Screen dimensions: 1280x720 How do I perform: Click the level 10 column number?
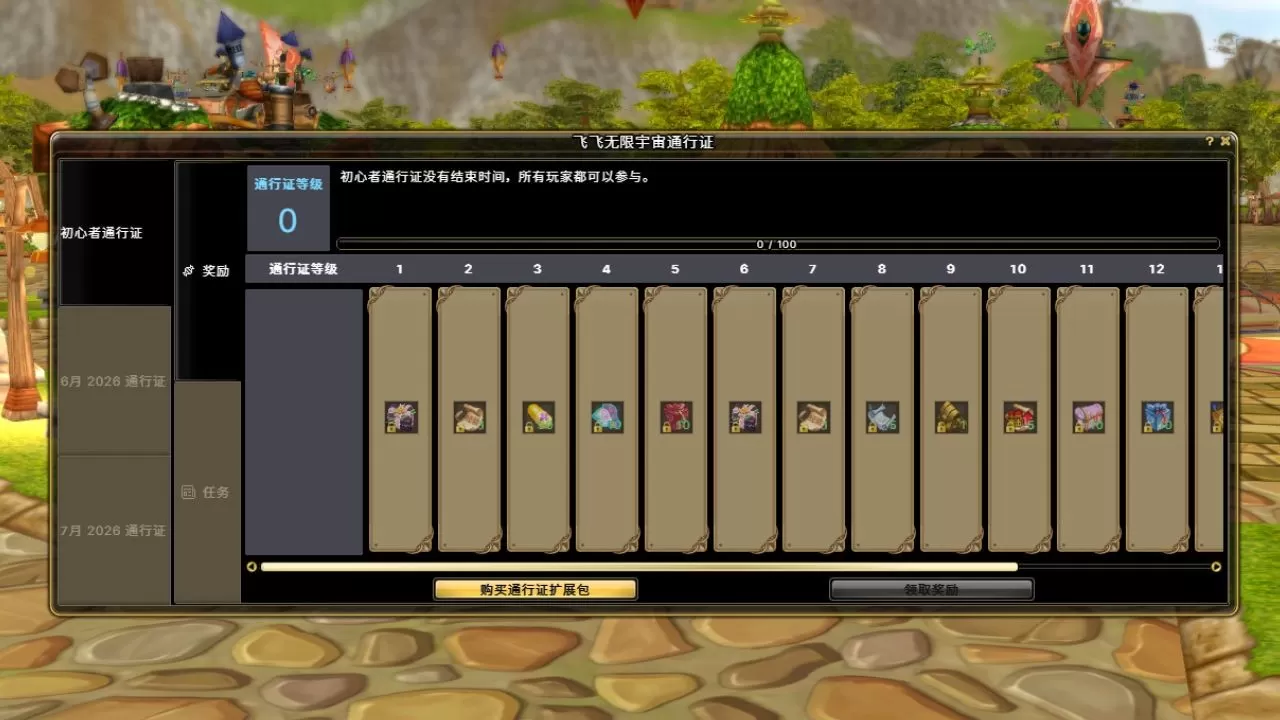coord(1018,269)
